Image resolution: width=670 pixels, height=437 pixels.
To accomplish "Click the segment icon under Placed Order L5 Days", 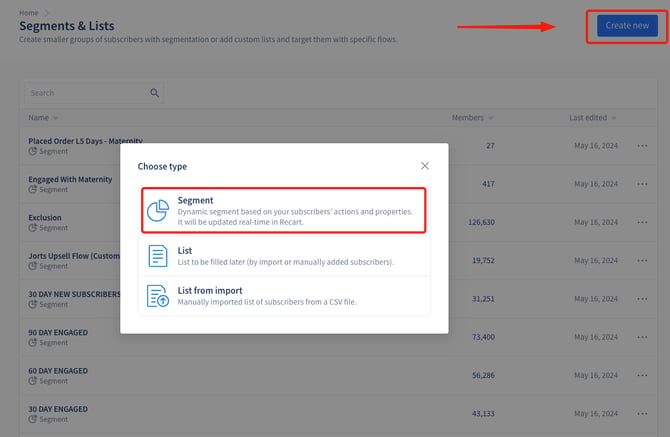I will pyautogui.click(x=32, y=151).
